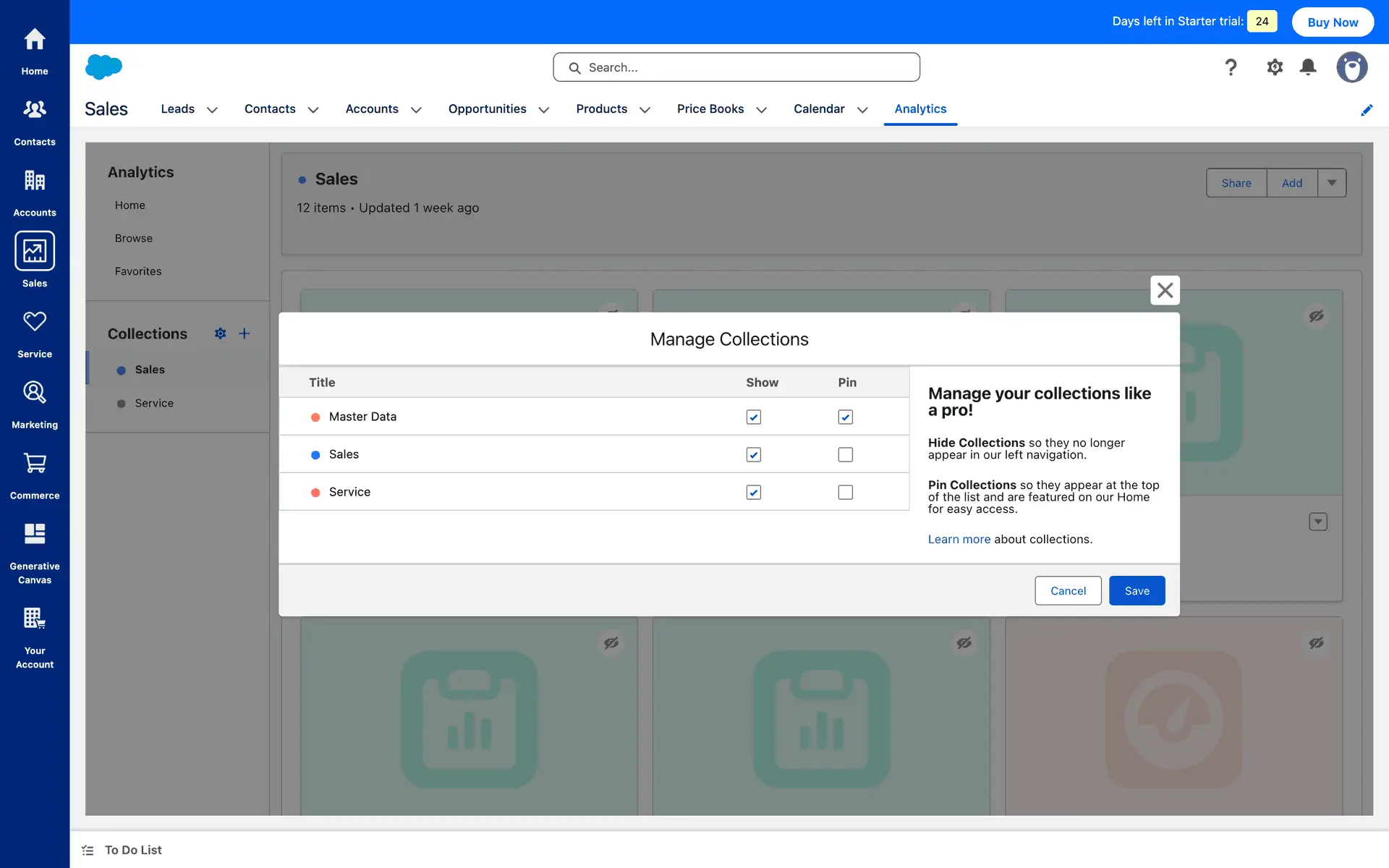Click the edit navigation pencil icon

tap(1367, 110)
